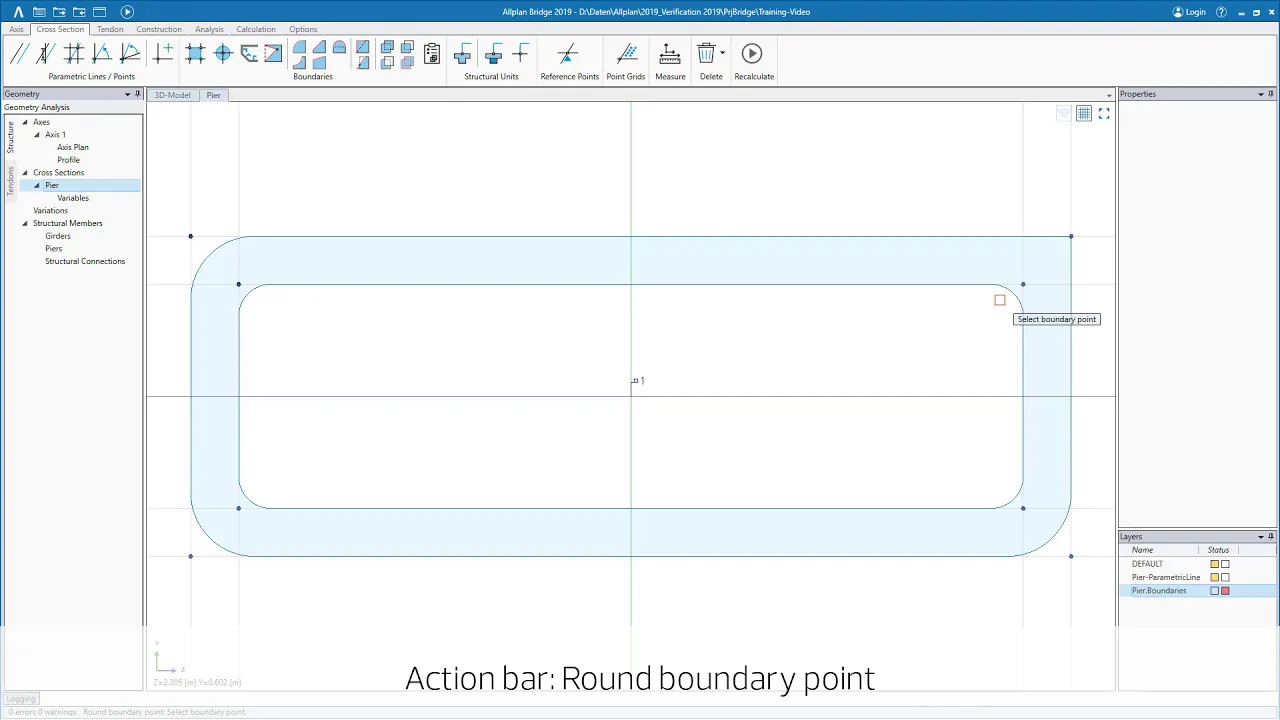Click the first Structural Units icon
This screenshot has width=1280, height=720.
tap(462, 53)
